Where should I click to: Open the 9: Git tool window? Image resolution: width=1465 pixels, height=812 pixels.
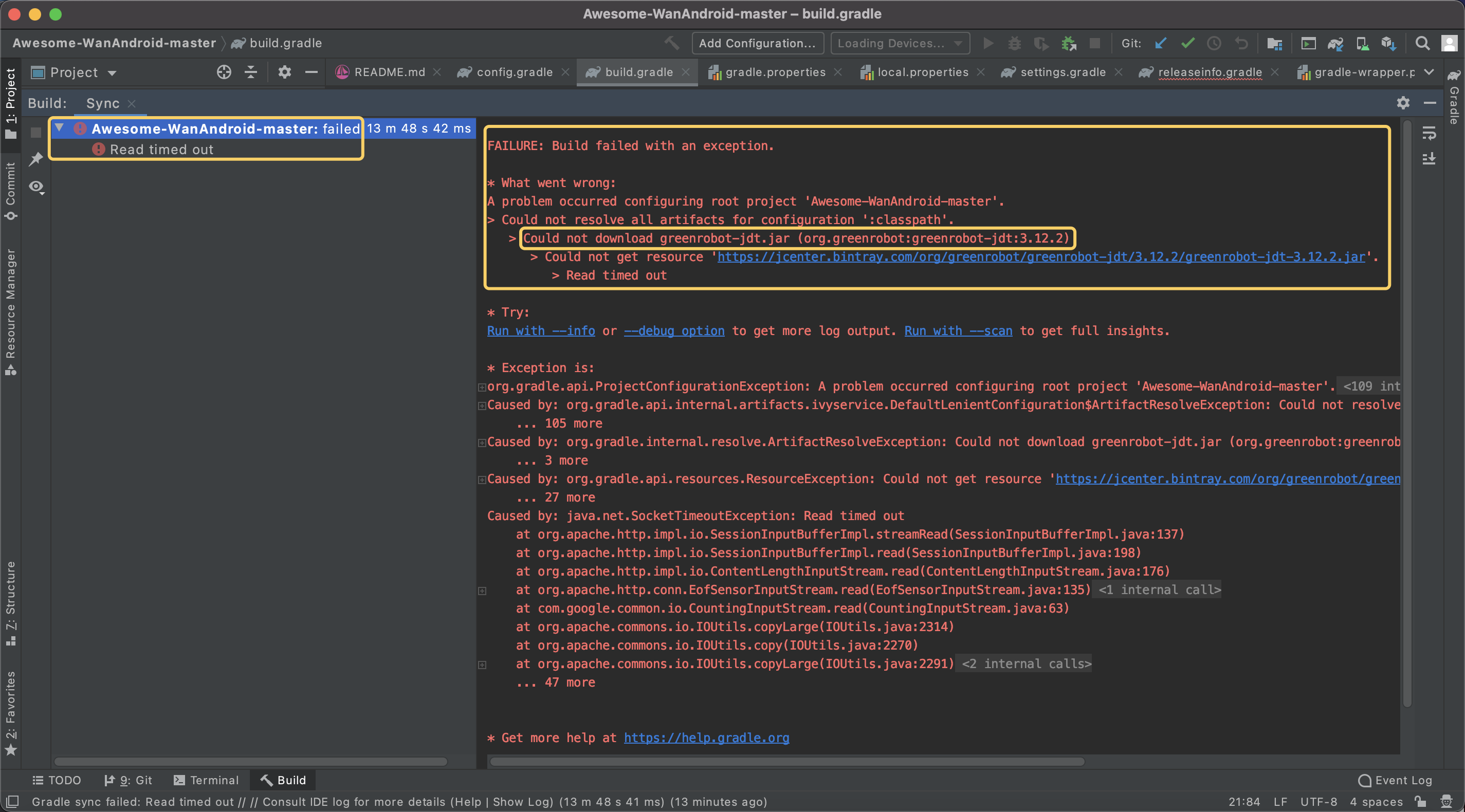tap(128, 780)
